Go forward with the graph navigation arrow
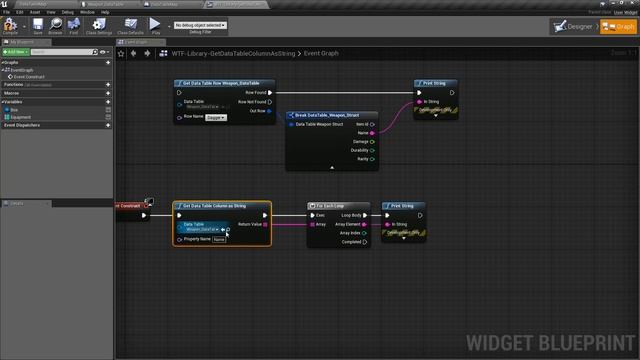 click(x=147, y=53)
